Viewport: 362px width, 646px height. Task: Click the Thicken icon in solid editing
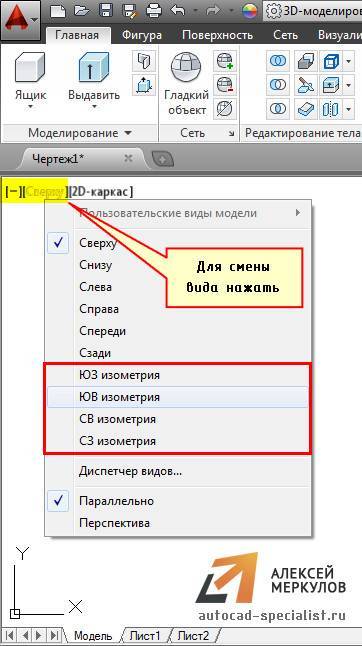coord(305,110)
